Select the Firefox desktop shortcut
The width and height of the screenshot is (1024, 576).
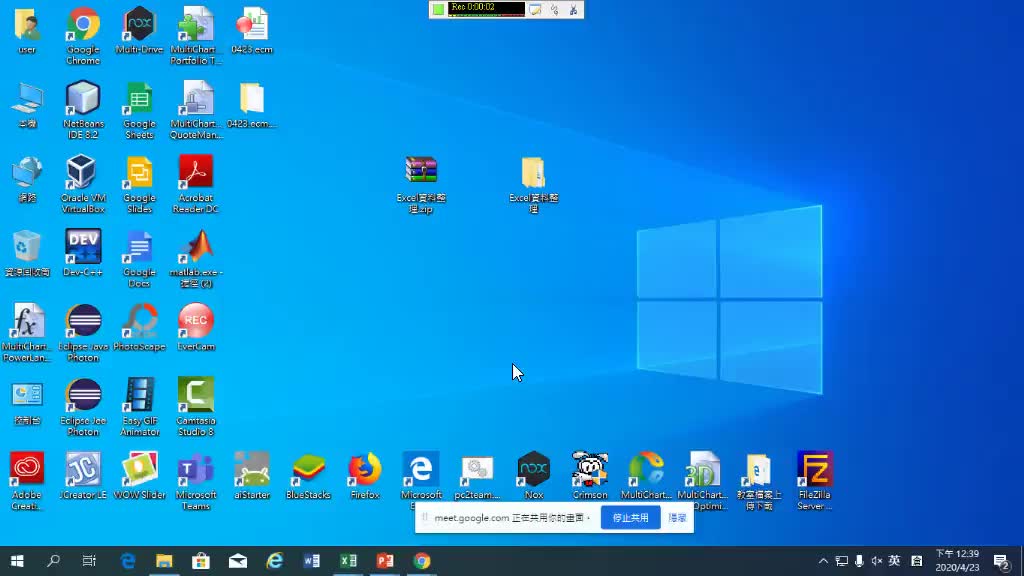click(364, 475)
